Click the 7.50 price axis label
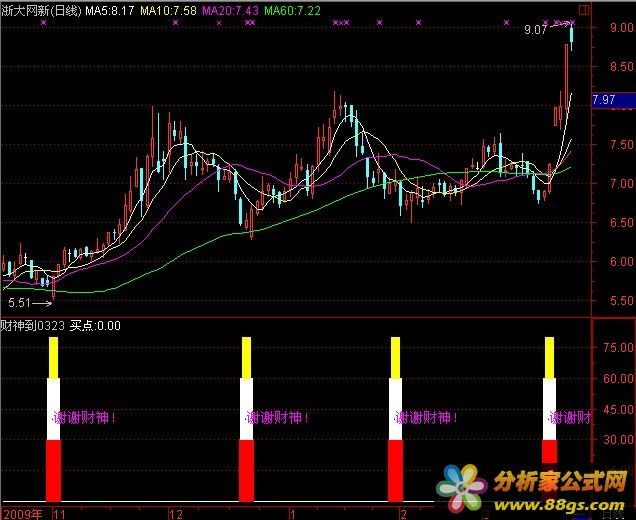The height and width of the screenshot is (520, 636). click(622, 145)
